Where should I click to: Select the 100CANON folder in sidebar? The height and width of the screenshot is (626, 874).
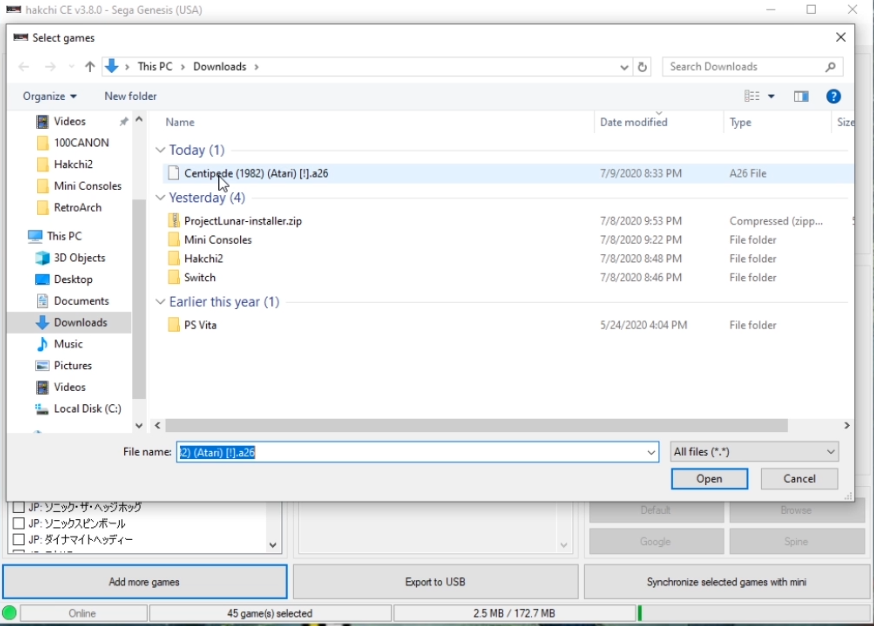click(81, 143)
